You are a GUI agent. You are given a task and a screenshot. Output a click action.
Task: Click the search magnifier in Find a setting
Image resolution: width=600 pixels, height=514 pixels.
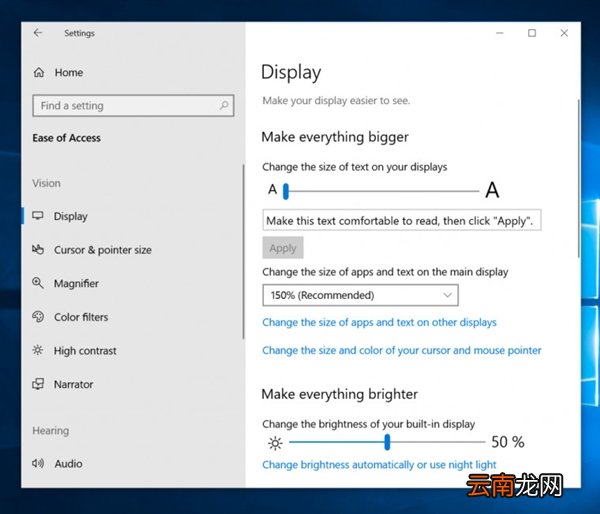224,105
